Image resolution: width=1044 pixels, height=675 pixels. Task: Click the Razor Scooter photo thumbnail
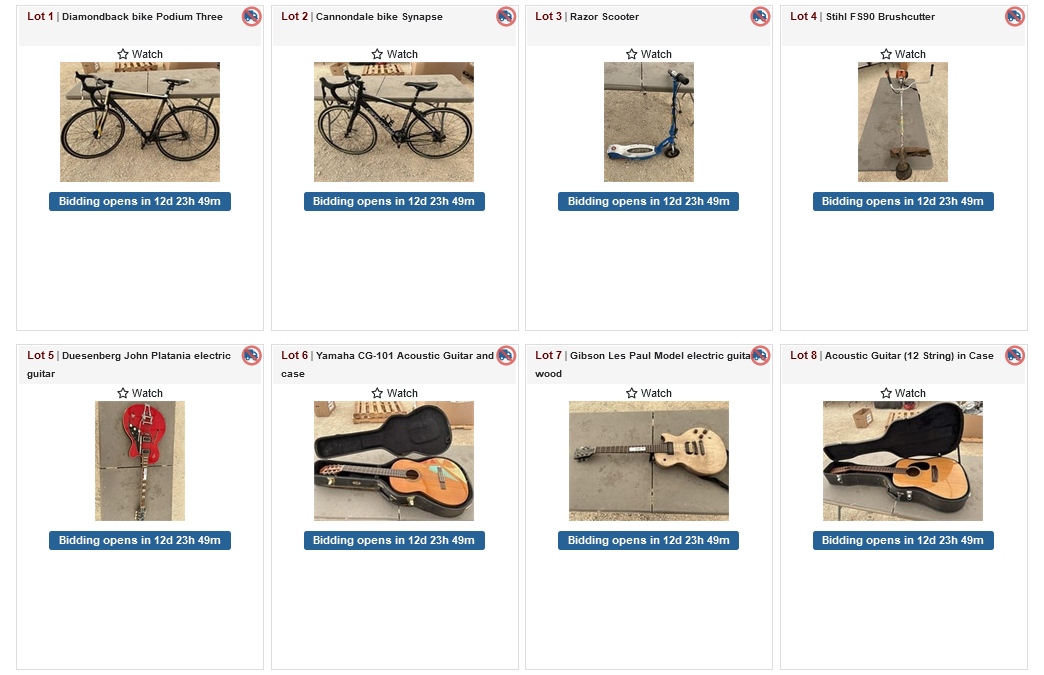pyautogui.click(x=648, y=121)
